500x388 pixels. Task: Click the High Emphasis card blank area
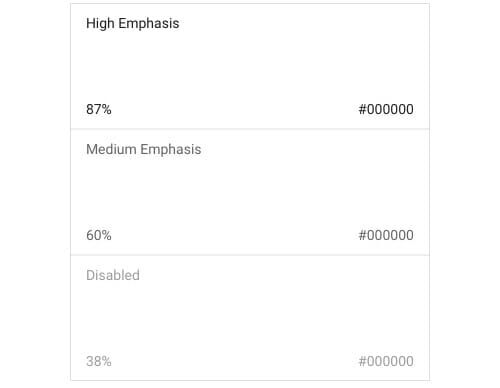[x=250, y=67]
